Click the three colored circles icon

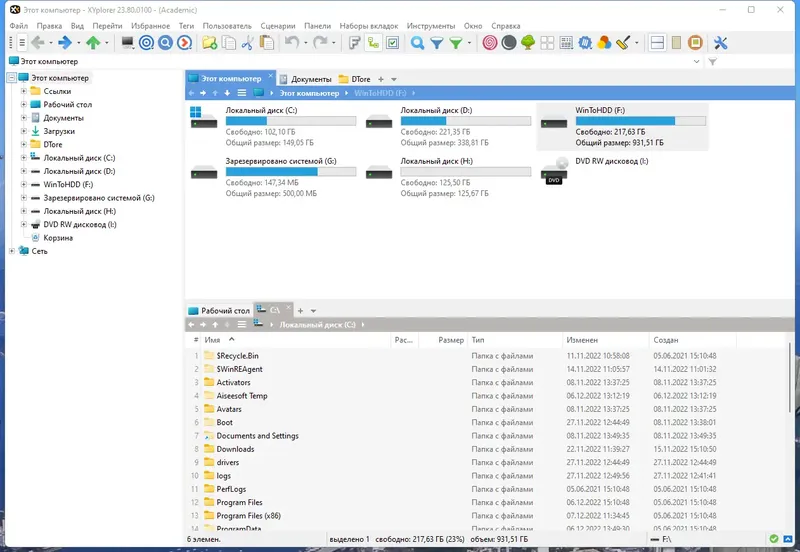pyautogui.click(x=604, y=43)
